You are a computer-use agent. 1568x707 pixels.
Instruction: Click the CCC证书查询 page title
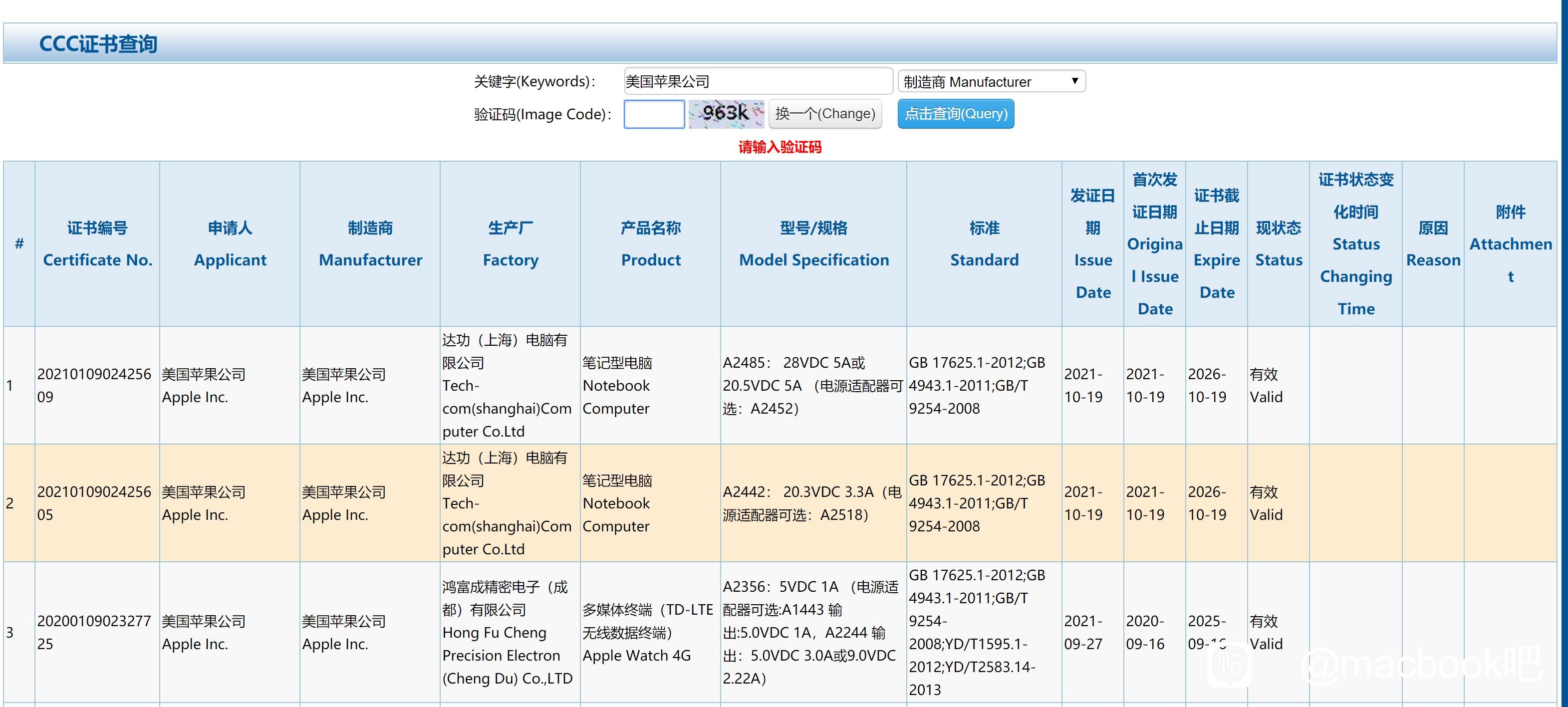tap(98, 44)
